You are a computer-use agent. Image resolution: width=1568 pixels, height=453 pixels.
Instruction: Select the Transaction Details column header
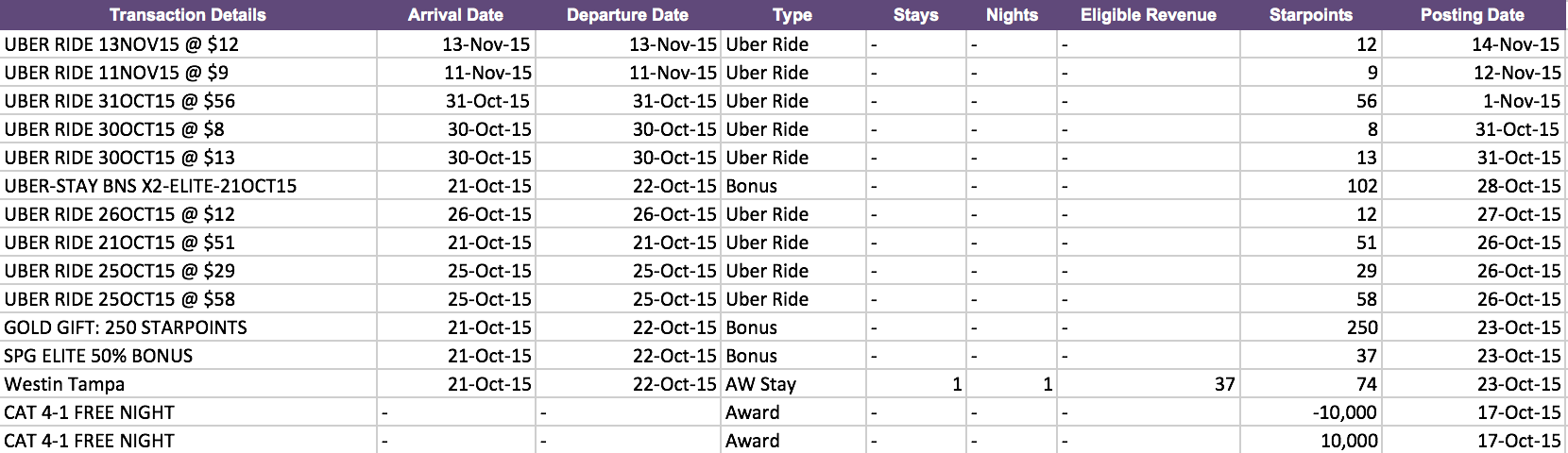[188, 15]
